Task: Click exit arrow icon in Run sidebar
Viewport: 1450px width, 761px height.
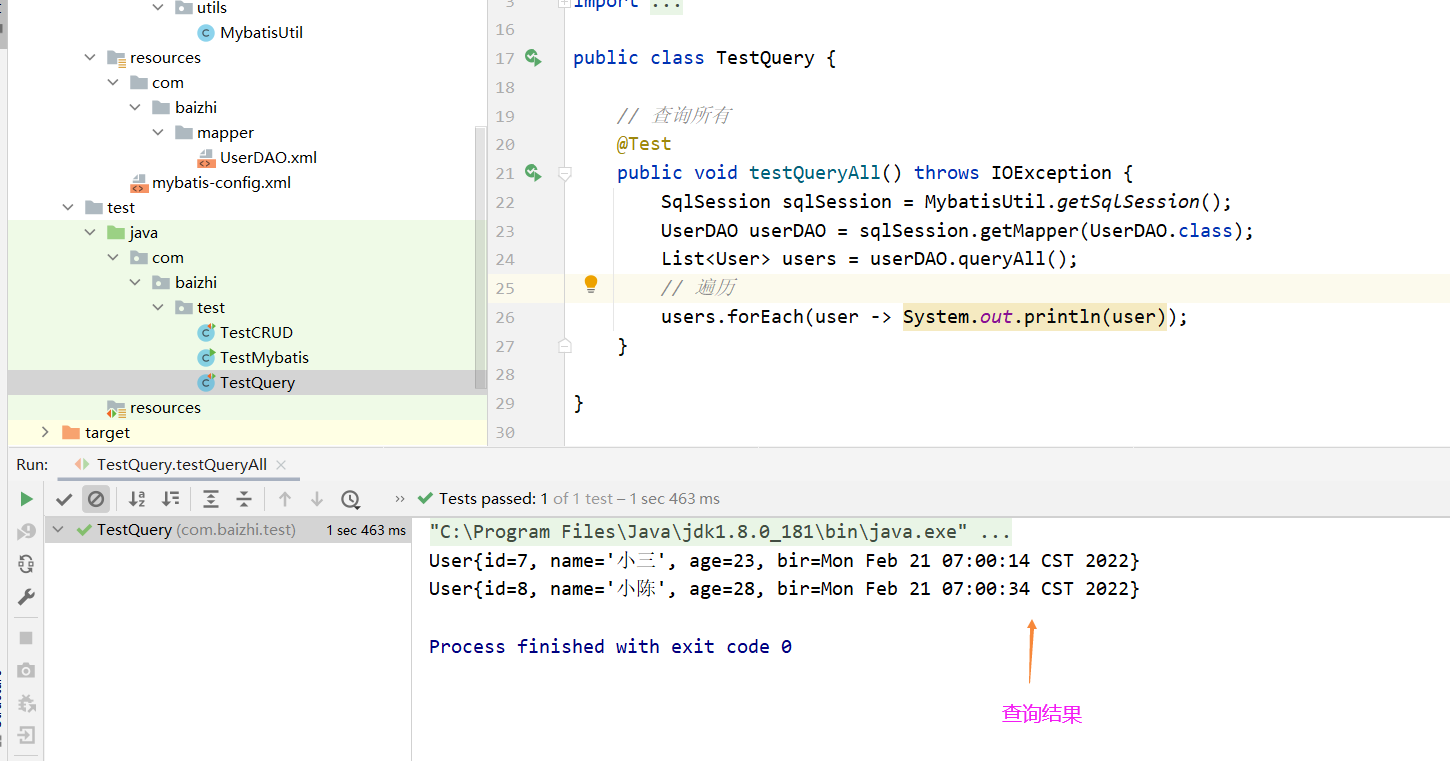Action: click(26, 736)
